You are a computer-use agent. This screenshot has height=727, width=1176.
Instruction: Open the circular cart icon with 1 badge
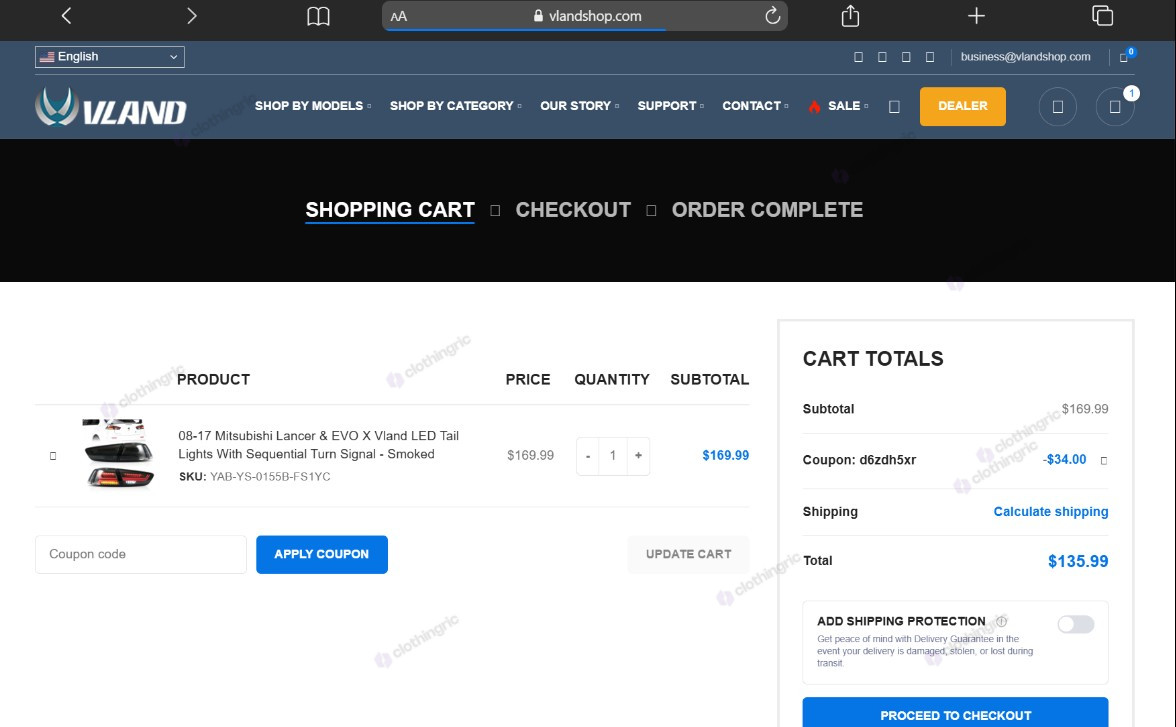[x=1115, y=107]
